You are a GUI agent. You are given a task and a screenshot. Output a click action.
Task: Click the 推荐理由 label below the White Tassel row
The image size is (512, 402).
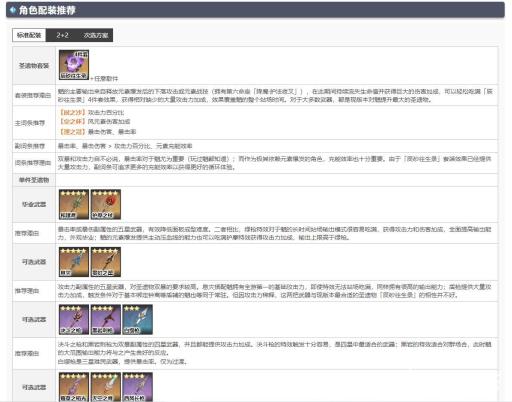point(27,353)
